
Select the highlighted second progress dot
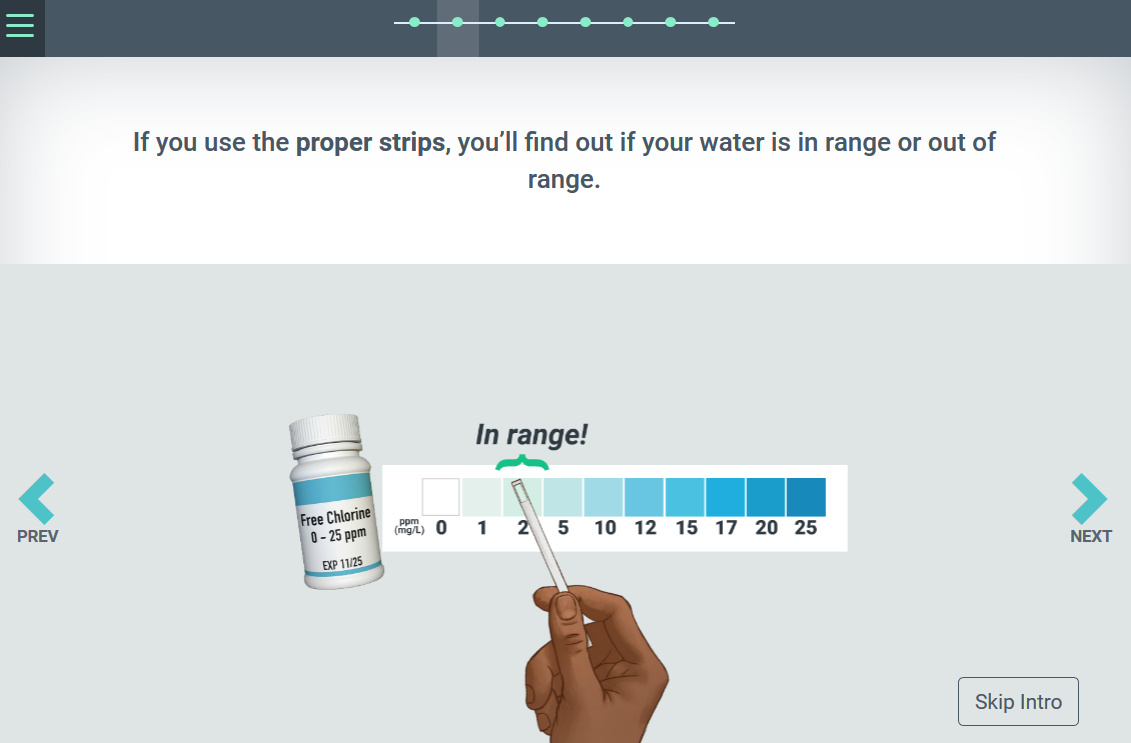(457, 22)
